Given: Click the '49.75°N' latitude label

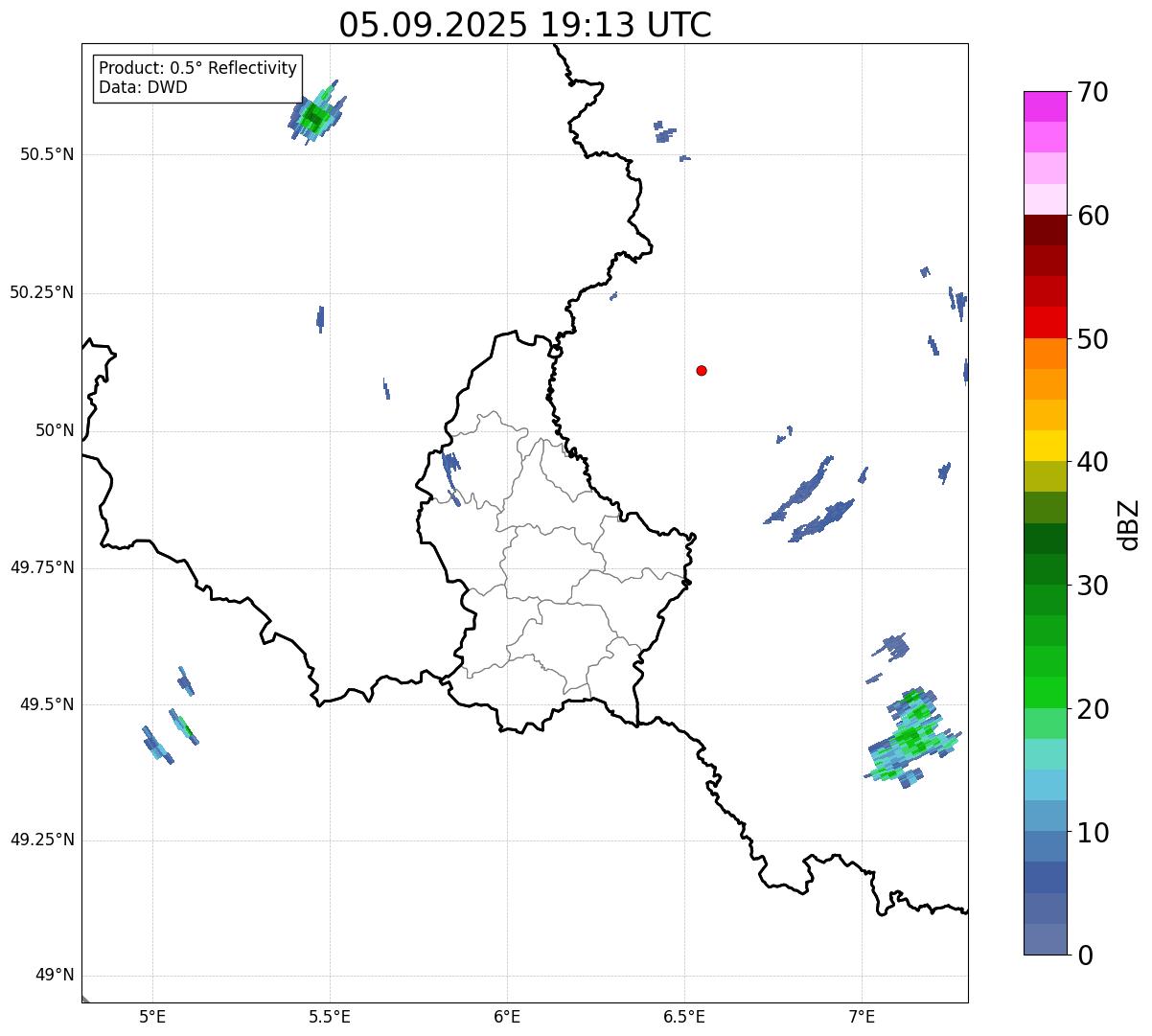Looking at the screenshot, I should [x=41, y=567].
